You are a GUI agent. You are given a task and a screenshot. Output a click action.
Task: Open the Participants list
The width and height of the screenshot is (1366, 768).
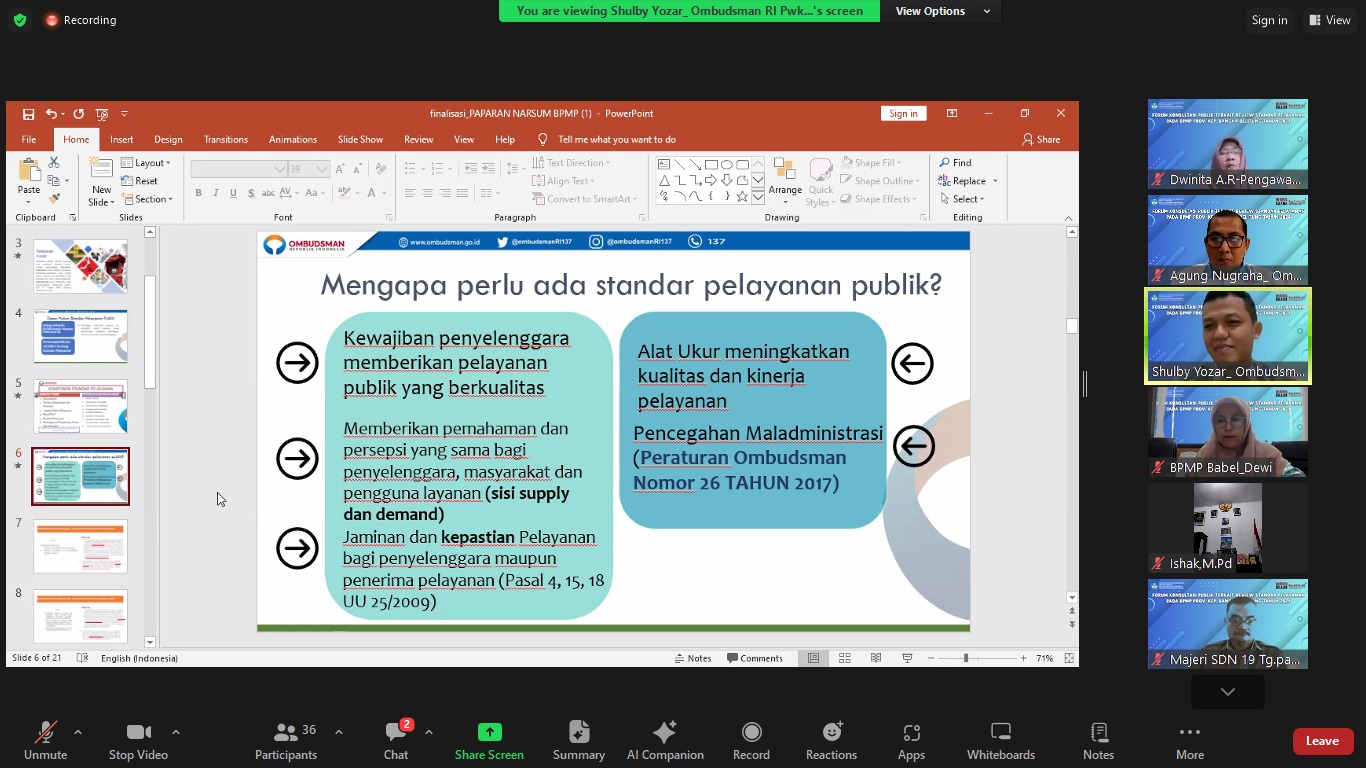point(286,741)
